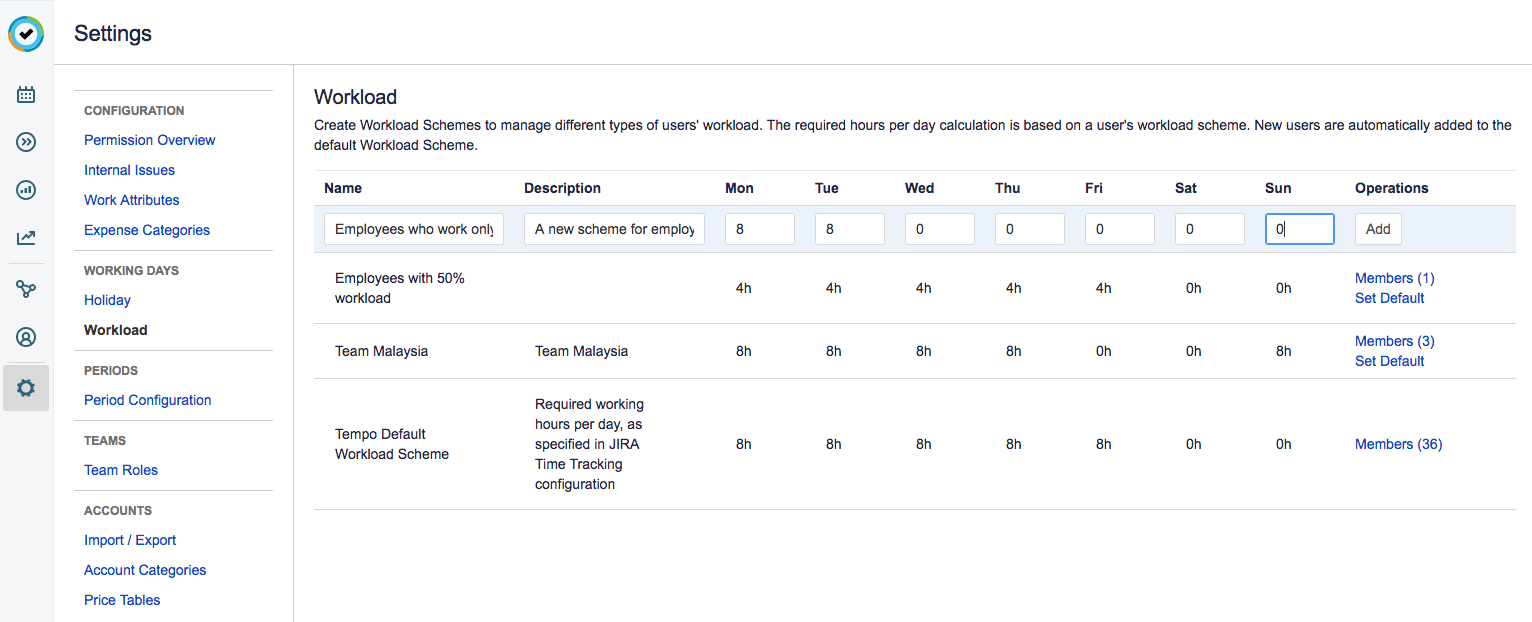Open the Tempo calendar icon
Viewport: 1532px width, 622px height.
click(x=25, y=94)
